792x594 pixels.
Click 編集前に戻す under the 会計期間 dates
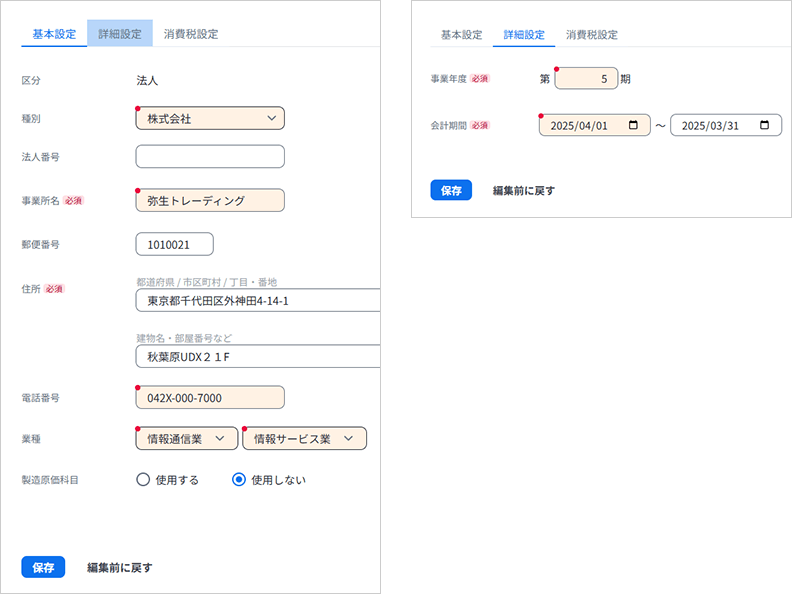[523, 190]
